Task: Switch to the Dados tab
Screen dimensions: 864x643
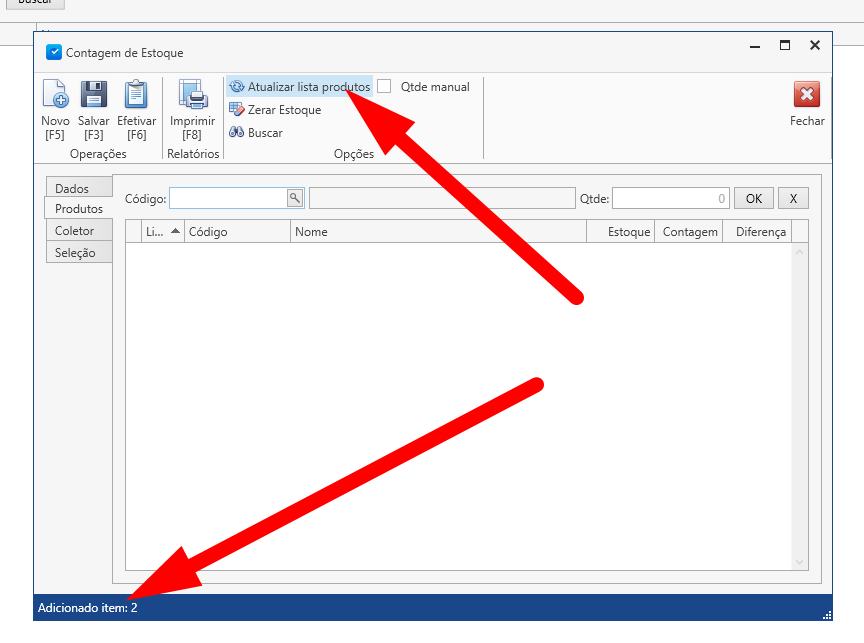Action: click(72, 188)
